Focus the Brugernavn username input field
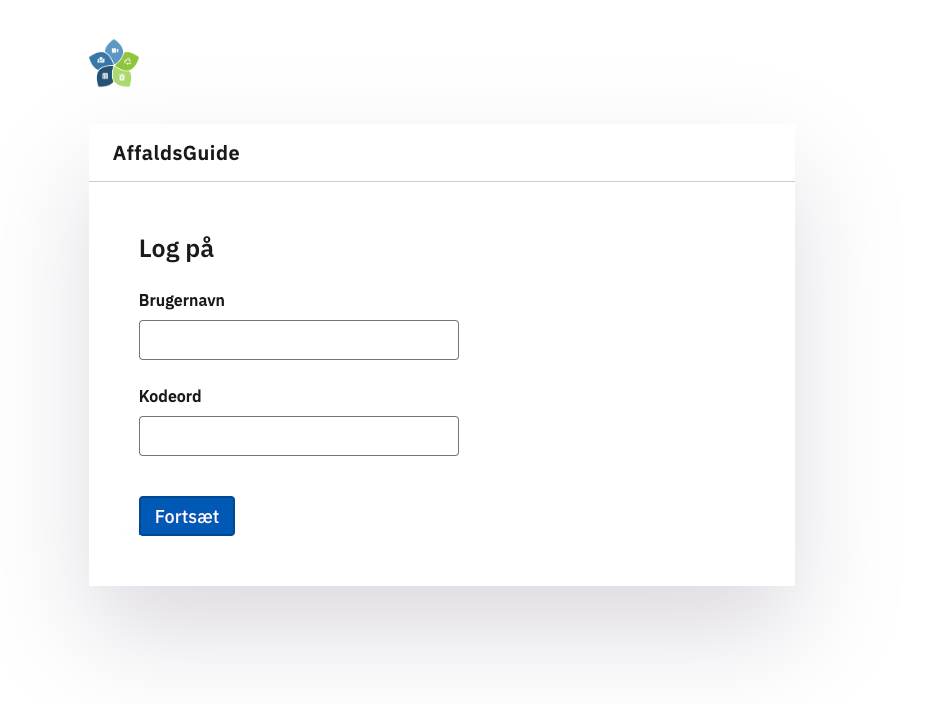This screenshot has width=930, height=704. coord(299,340)
